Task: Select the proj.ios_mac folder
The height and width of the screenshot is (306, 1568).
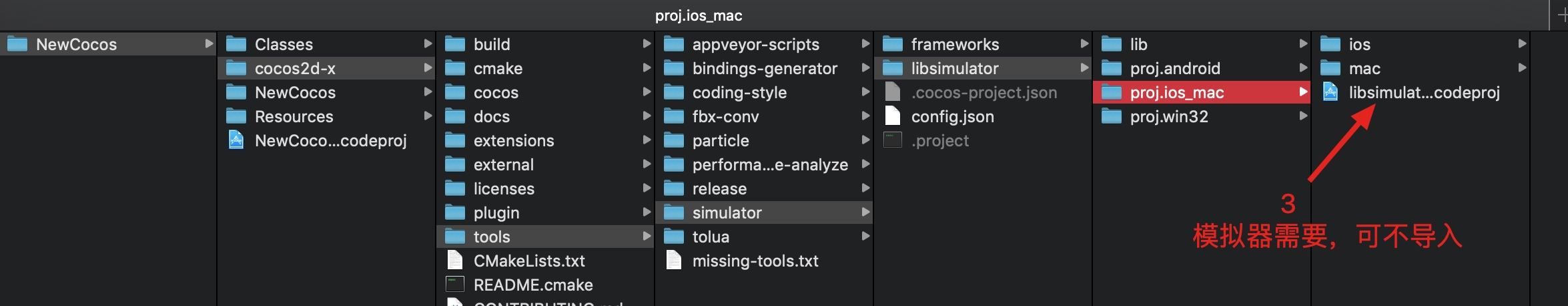Action: coord(1176,92)
